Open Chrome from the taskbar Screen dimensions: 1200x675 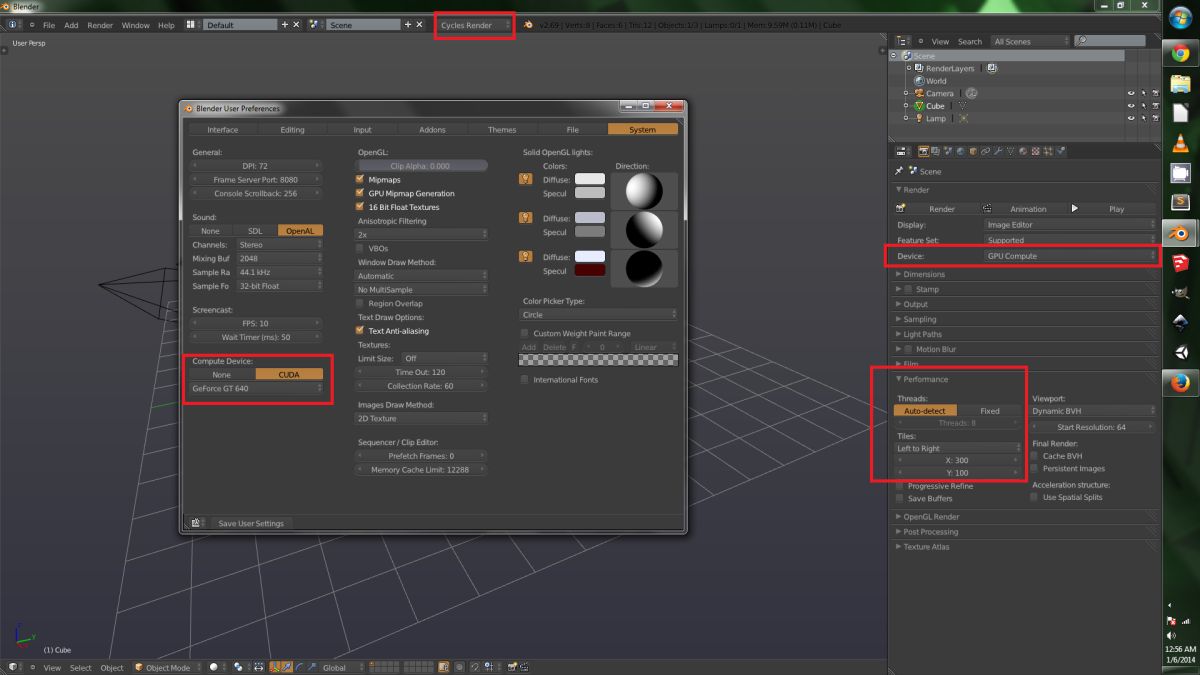(x=1181, y=54)
